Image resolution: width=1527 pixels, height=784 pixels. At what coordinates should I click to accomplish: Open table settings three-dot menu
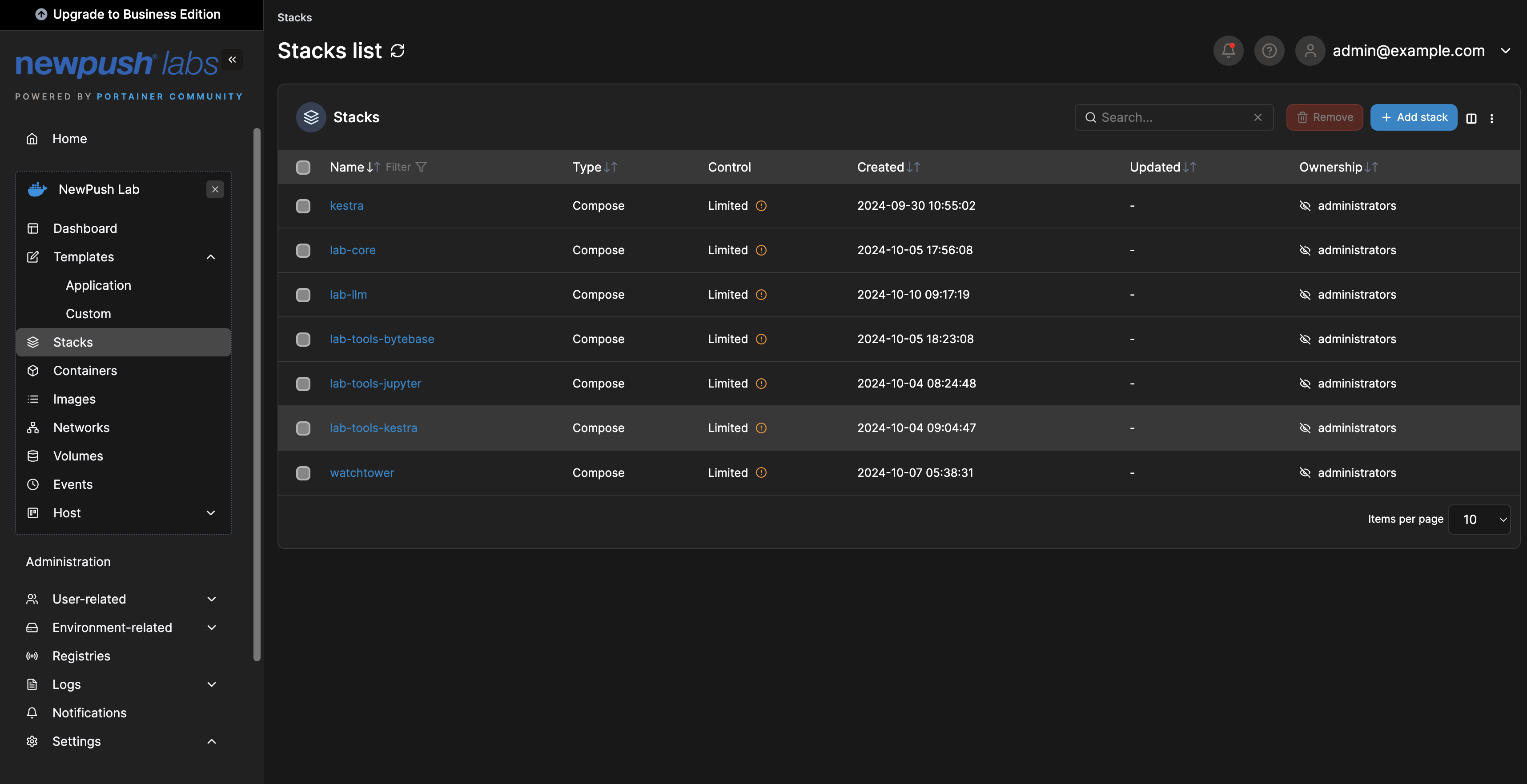1492,118
